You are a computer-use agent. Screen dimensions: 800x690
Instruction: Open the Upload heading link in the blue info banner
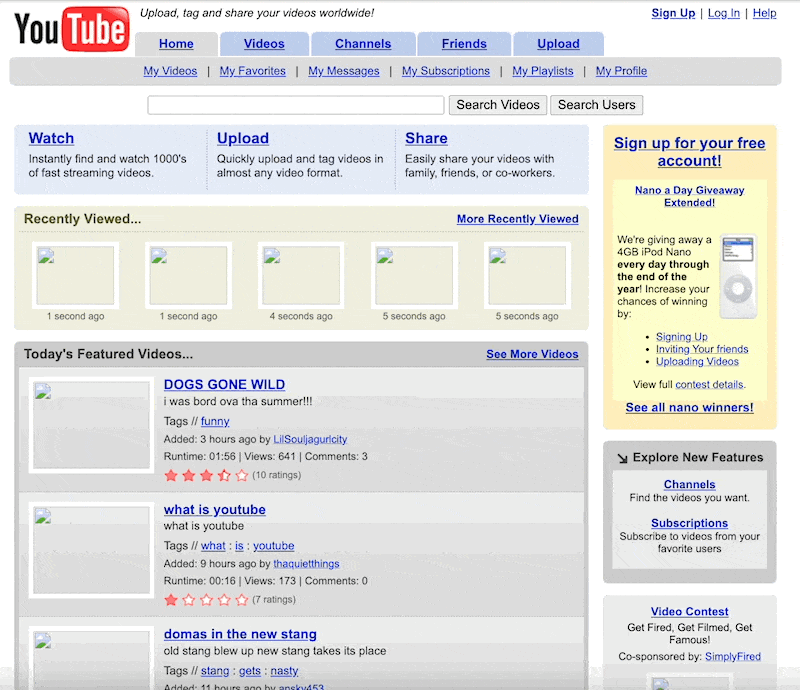tap(243, 138)
